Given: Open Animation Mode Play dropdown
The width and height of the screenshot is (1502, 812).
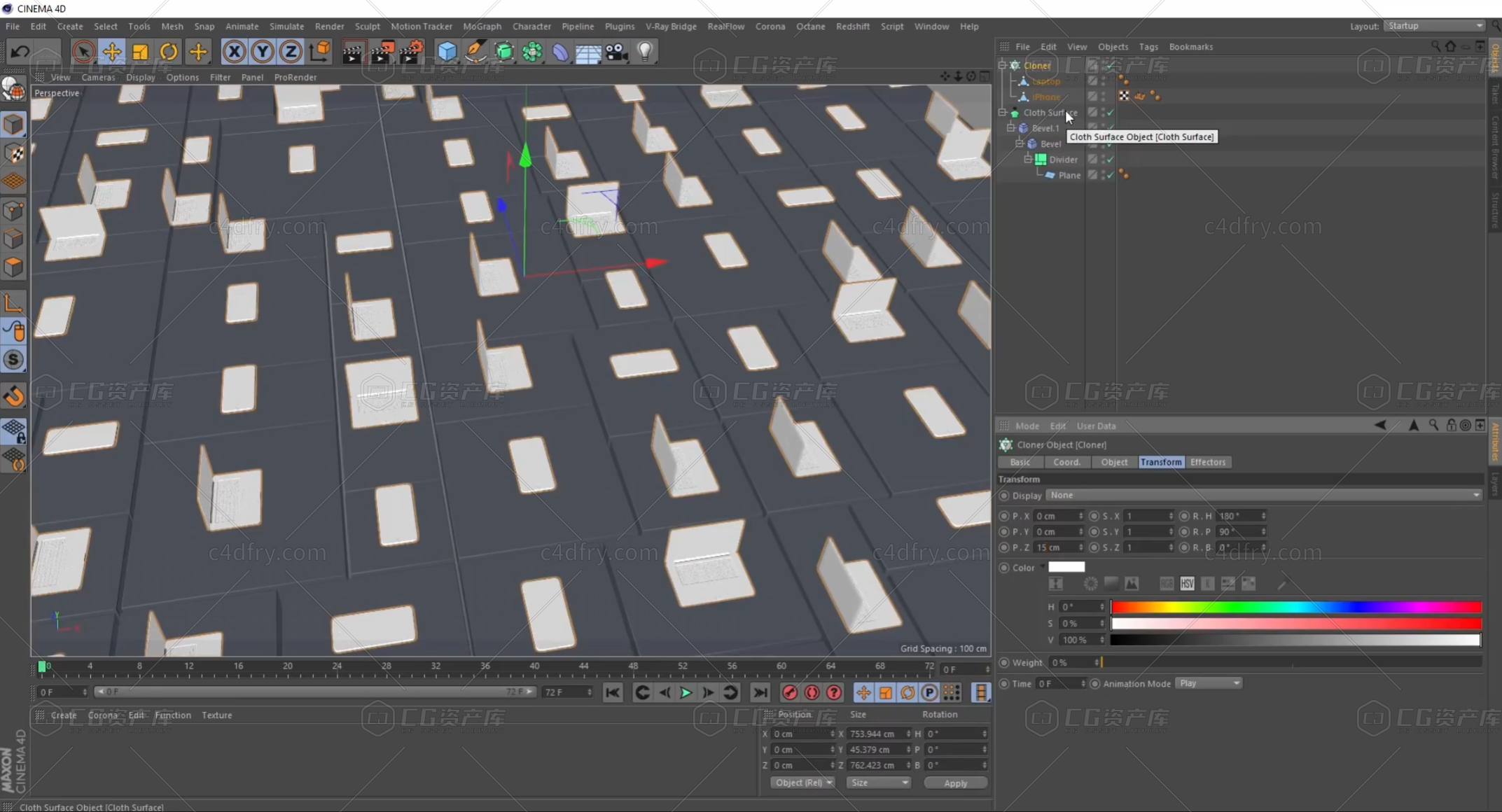Looking at the screenshot, I should (1209, 683).
